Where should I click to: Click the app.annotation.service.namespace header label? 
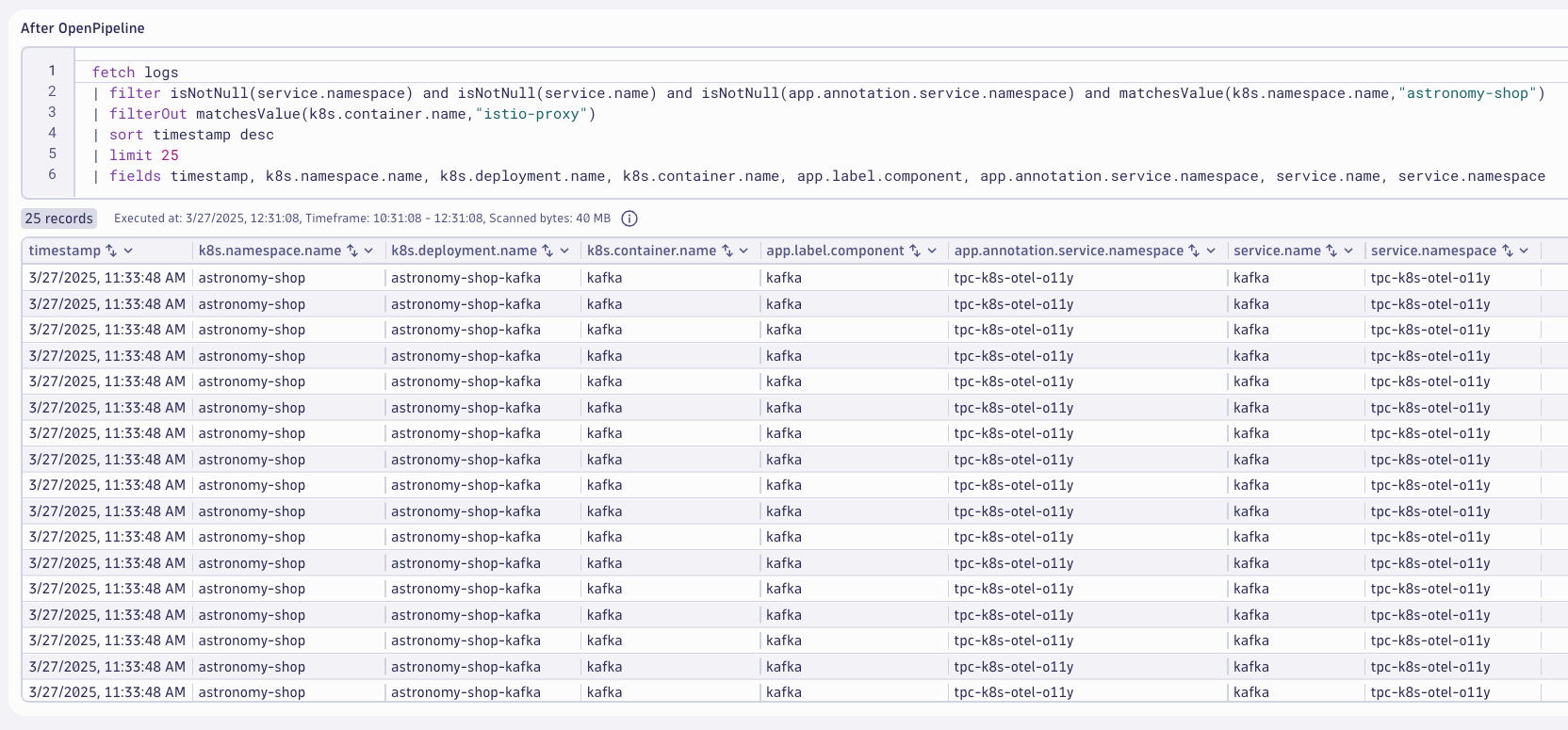pos(1069,251)
